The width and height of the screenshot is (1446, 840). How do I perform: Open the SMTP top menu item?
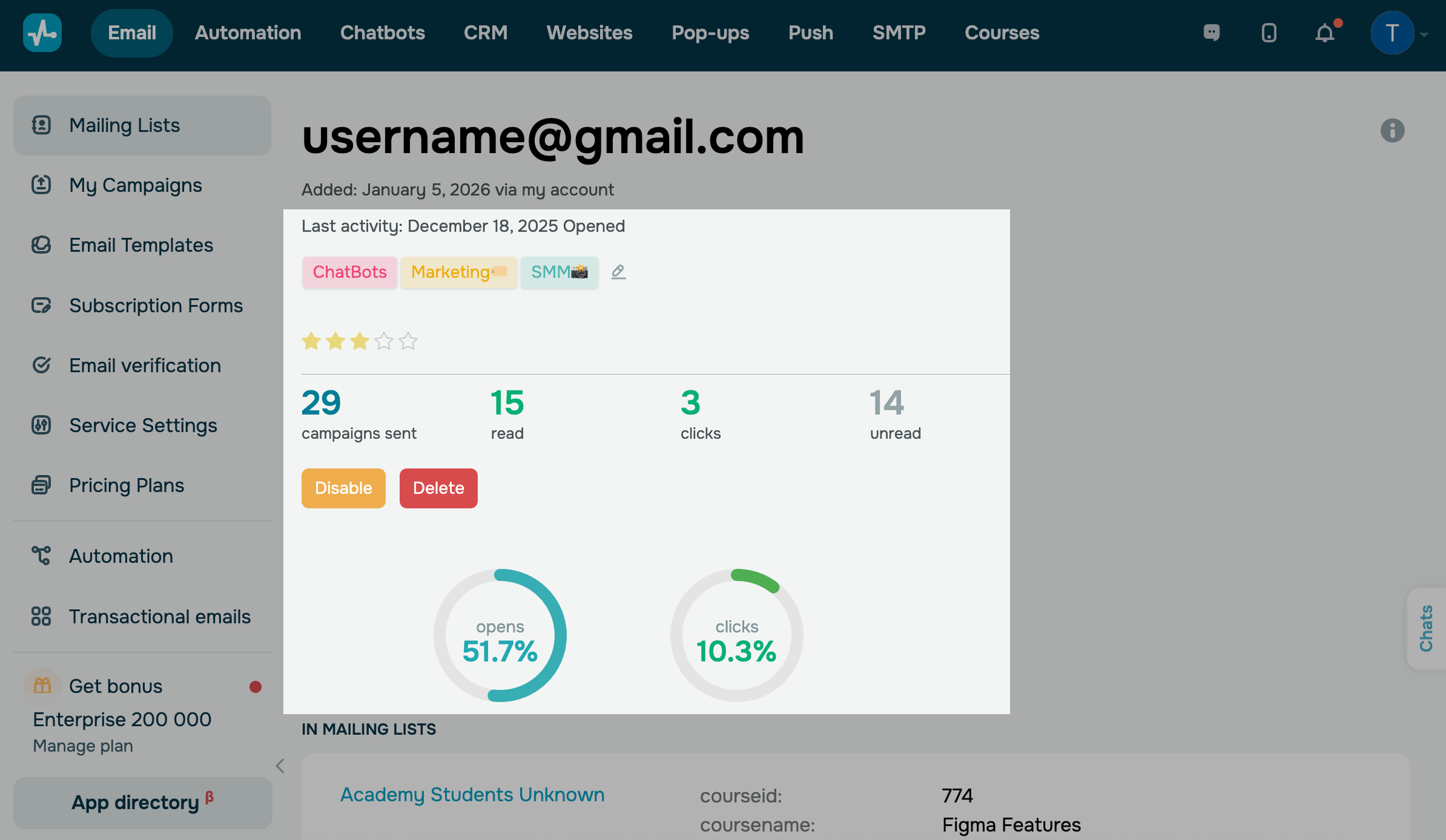(899, 33)
